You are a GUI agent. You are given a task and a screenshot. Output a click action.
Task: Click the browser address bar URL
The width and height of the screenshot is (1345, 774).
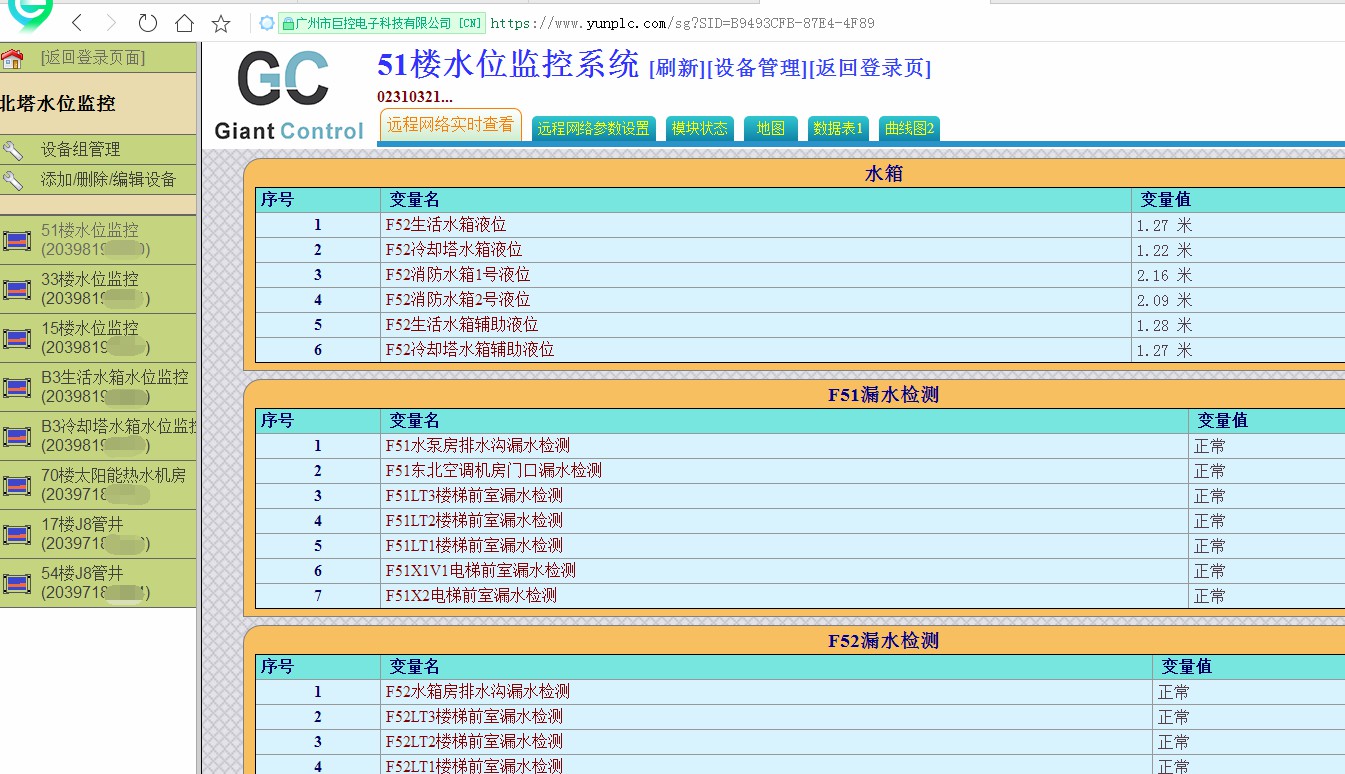tap(680, 23)
